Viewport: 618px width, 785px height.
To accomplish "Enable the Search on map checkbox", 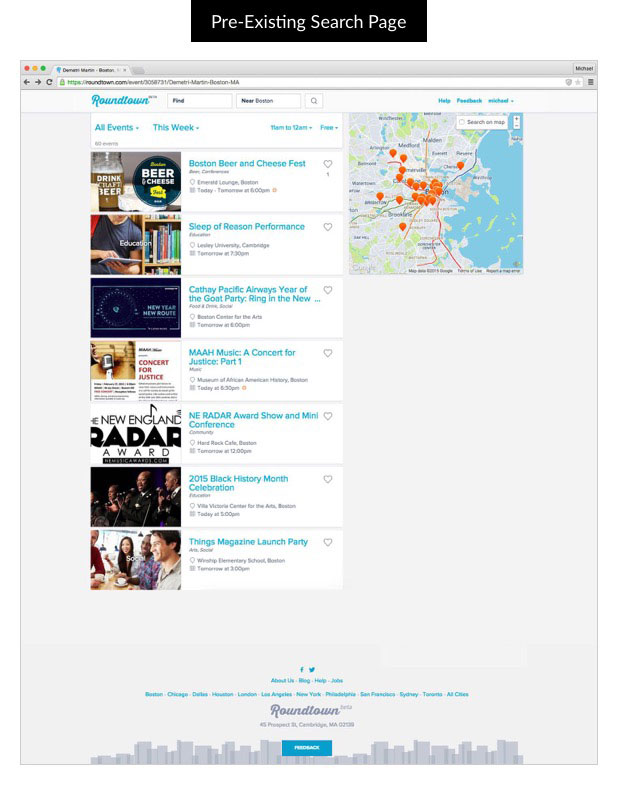I will 462,122.
